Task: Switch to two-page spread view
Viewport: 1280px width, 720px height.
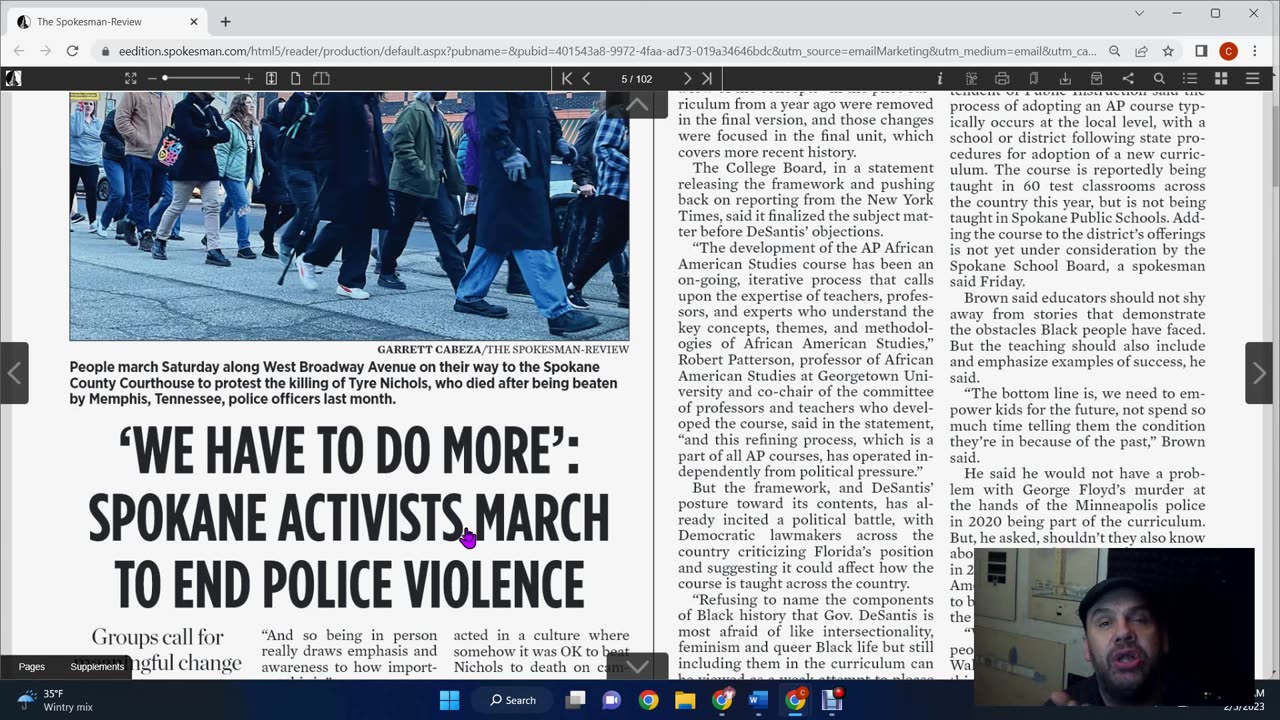Action: (321, 78)
